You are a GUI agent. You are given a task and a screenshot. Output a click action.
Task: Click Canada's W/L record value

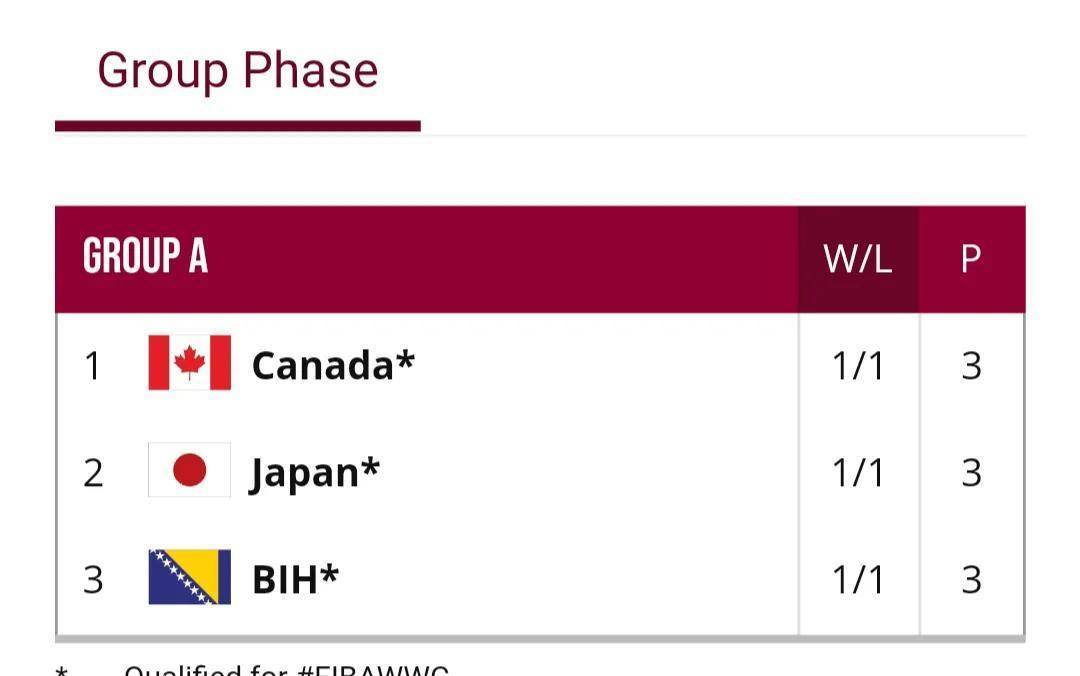point(858,367)
